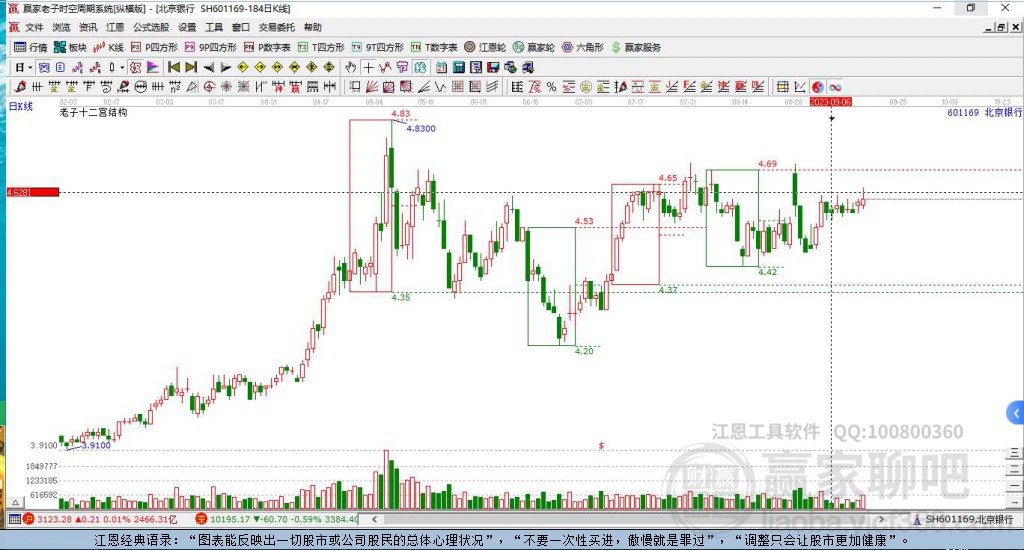Step chart right with black right arrow
Screen dimensions: 1024x550
tap(225, 67)
